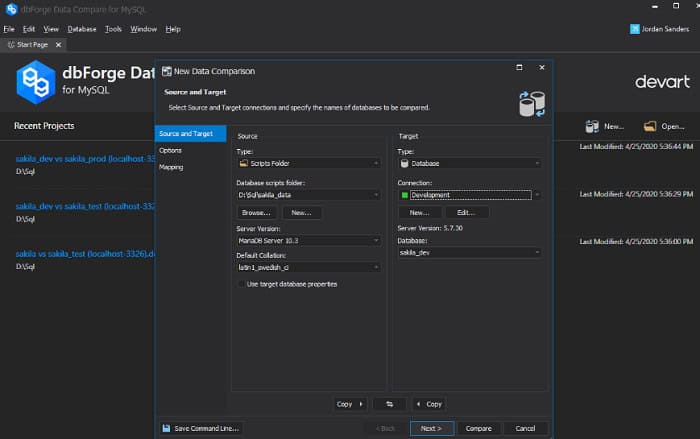The image size is (700, 439).
Task: Click the dbForge app logo in the title bar
Action: coord(11,9)
